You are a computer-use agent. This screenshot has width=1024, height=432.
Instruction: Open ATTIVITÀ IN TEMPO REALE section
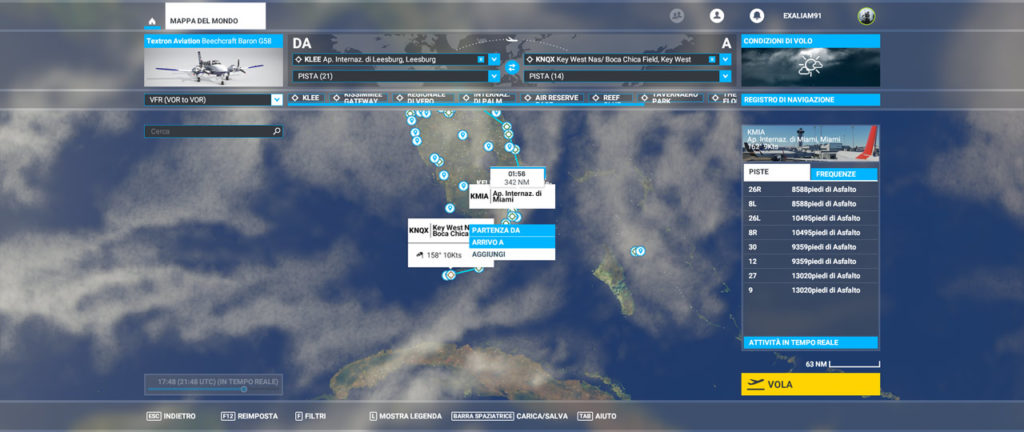pos(810,343)
